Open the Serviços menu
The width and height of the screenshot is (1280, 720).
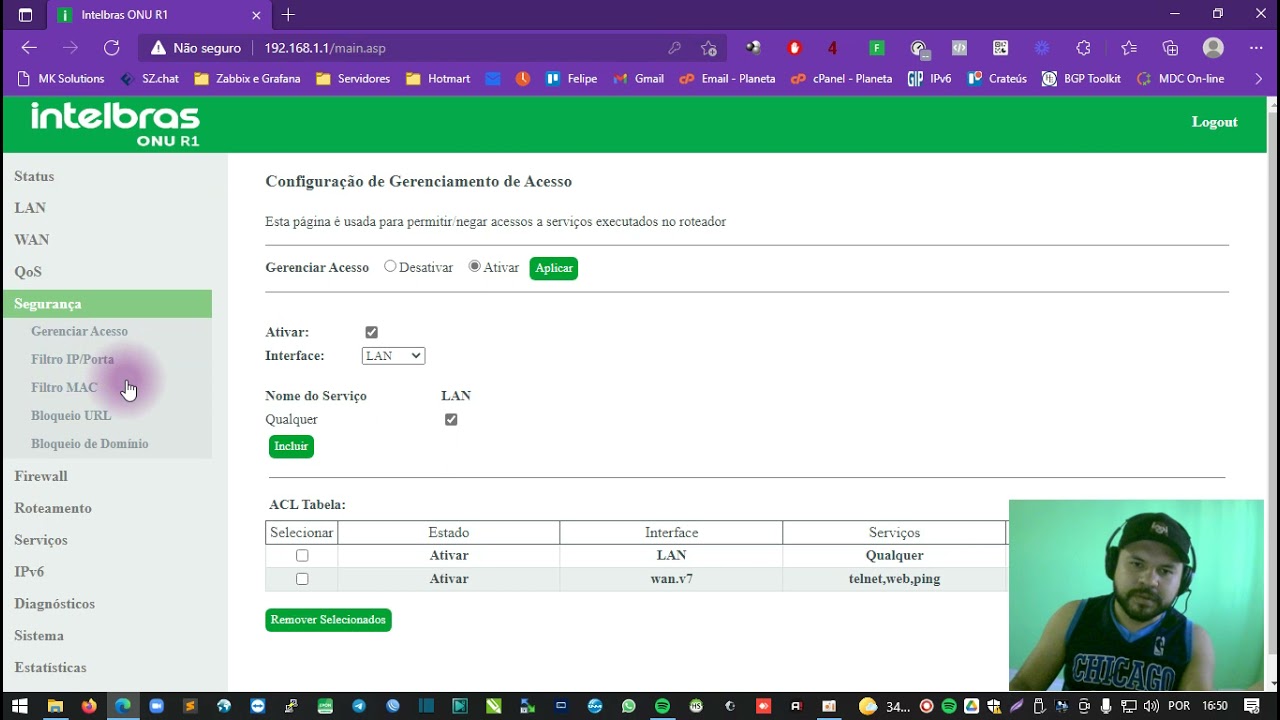point(41,540)
